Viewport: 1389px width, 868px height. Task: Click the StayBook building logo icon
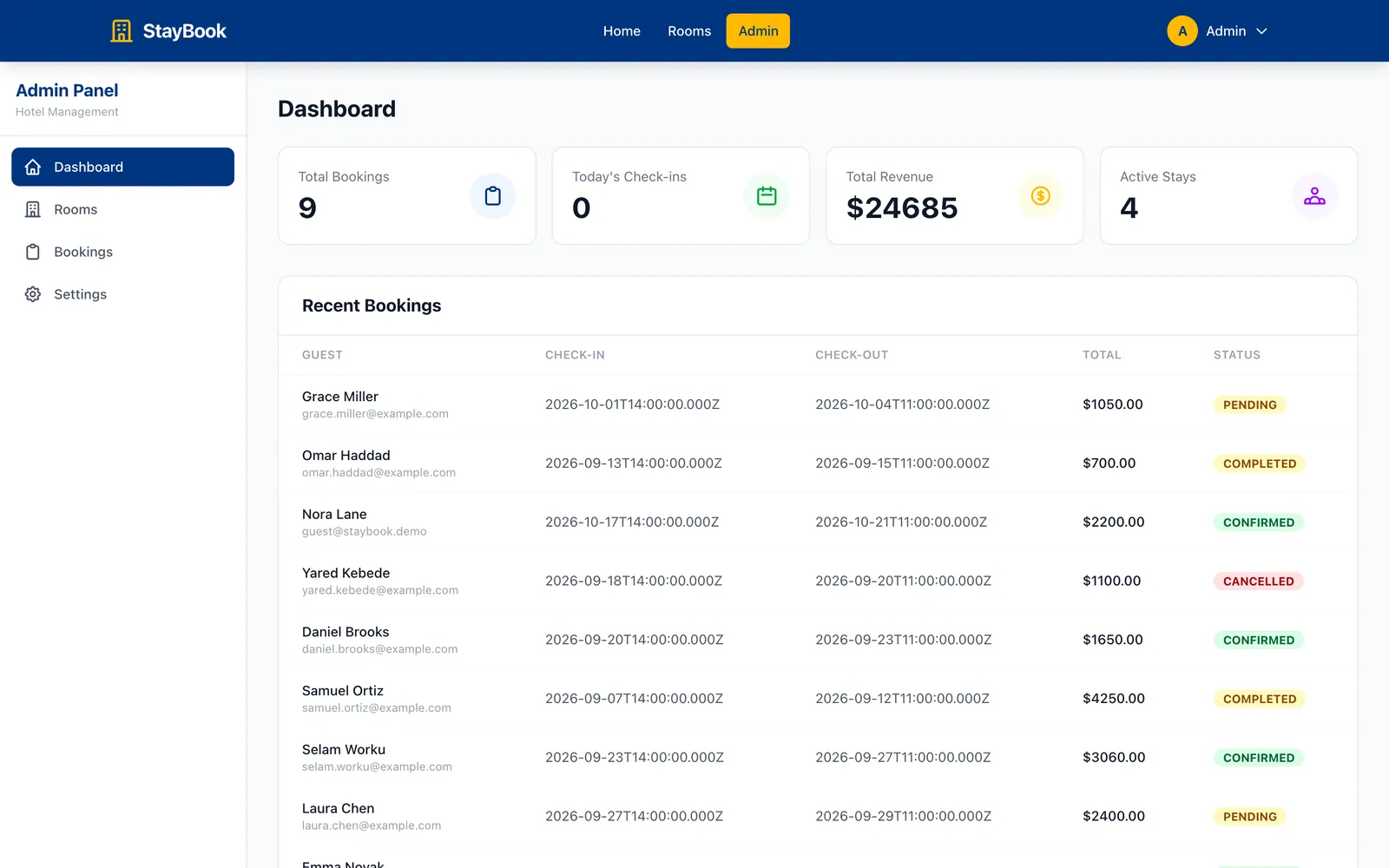click(x=122, y=31)
